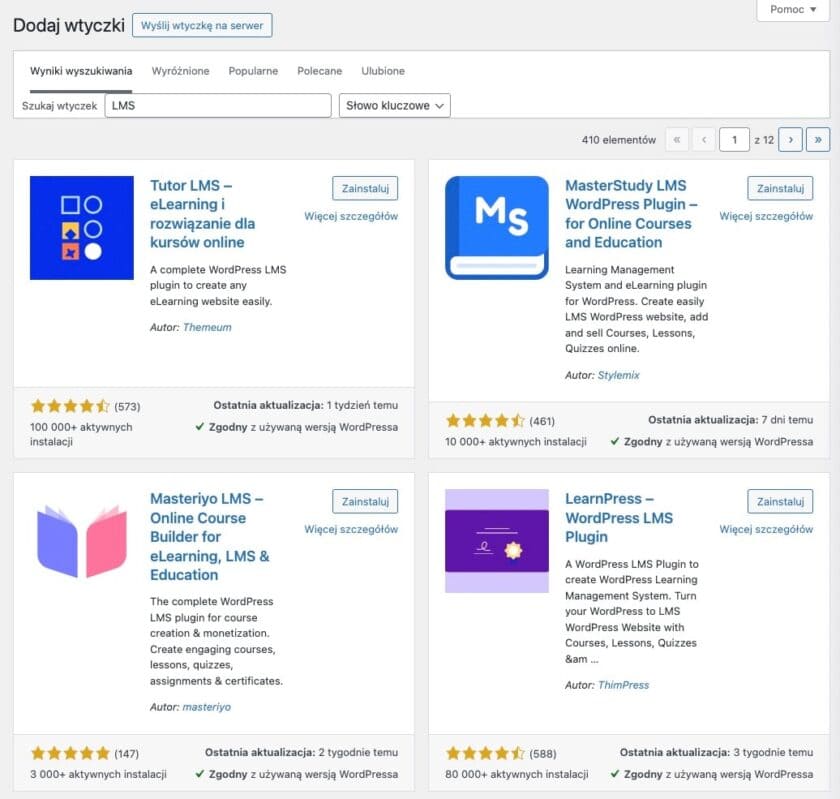This screenshot has height=799, width=840.
Task: Click the Masteriyo open book thumbnail icon
Action: 81,541
